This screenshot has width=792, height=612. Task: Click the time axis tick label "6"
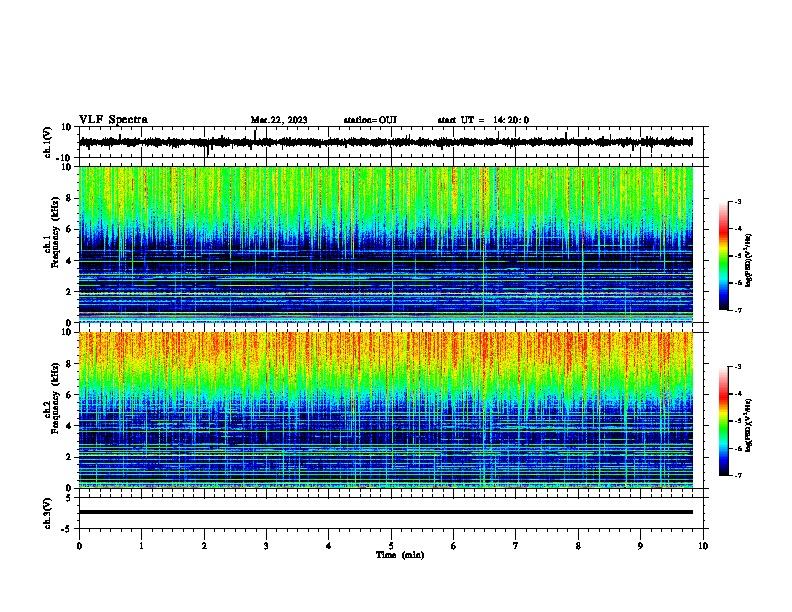(x=454, y=546)
